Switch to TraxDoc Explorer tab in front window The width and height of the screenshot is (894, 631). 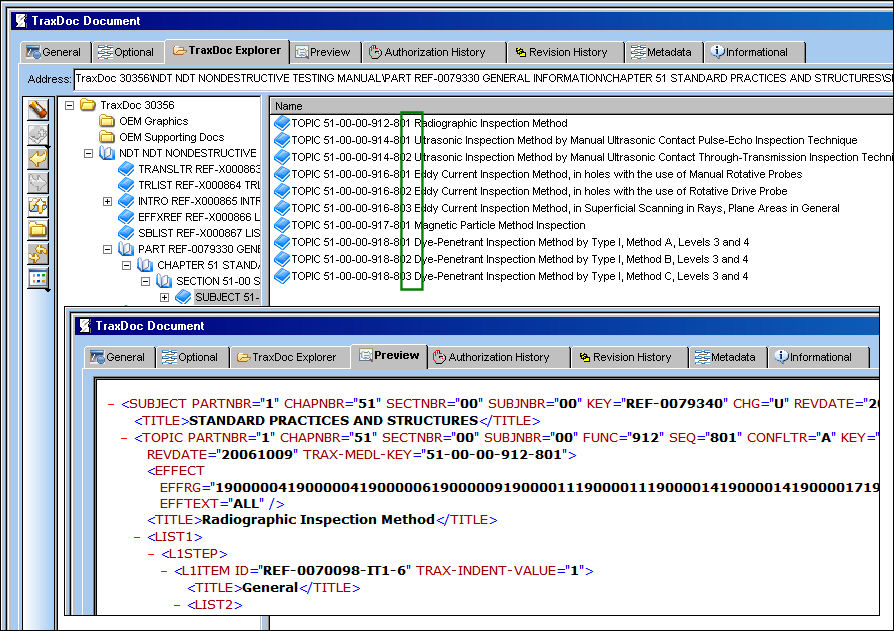point(290,357)
